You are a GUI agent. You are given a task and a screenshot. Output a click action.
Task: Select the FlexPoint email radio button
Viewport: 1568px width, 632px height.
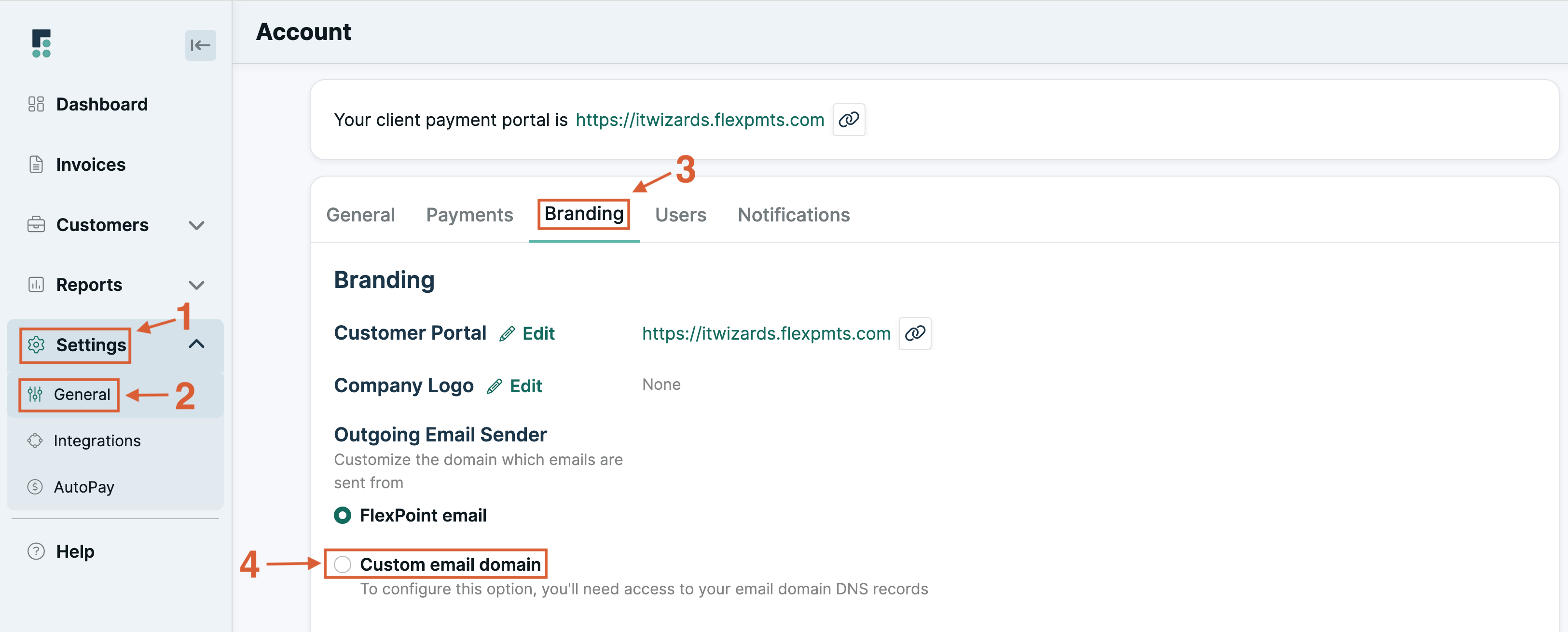[x=343, y=515]
